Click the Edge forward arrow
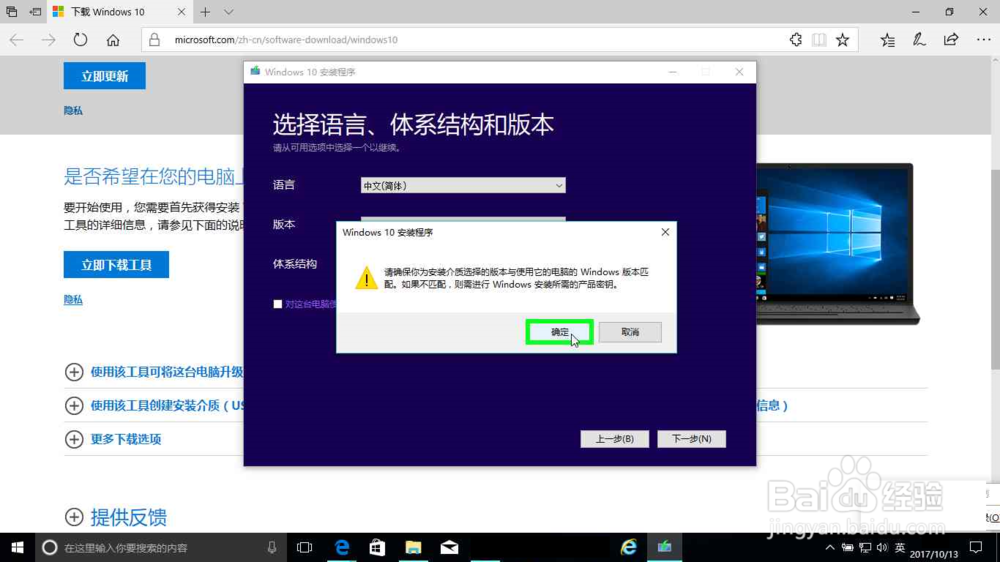The height and width of the screenshot is (562, 1000). pyautogui.click(x=48, y=40)
